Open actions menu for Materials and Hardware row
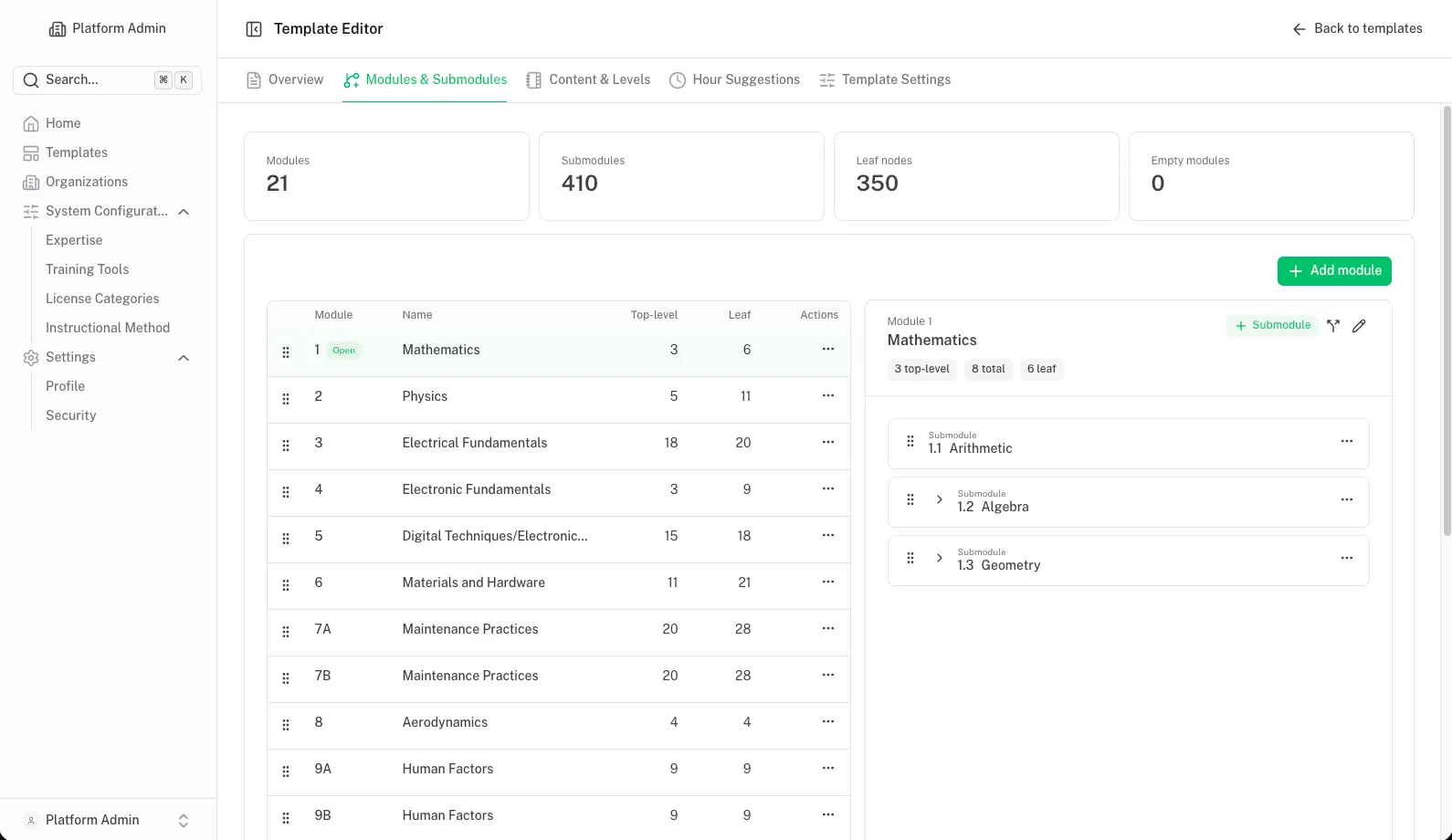The width and height of the screenshot is (1452, 840). click(828, 582)
